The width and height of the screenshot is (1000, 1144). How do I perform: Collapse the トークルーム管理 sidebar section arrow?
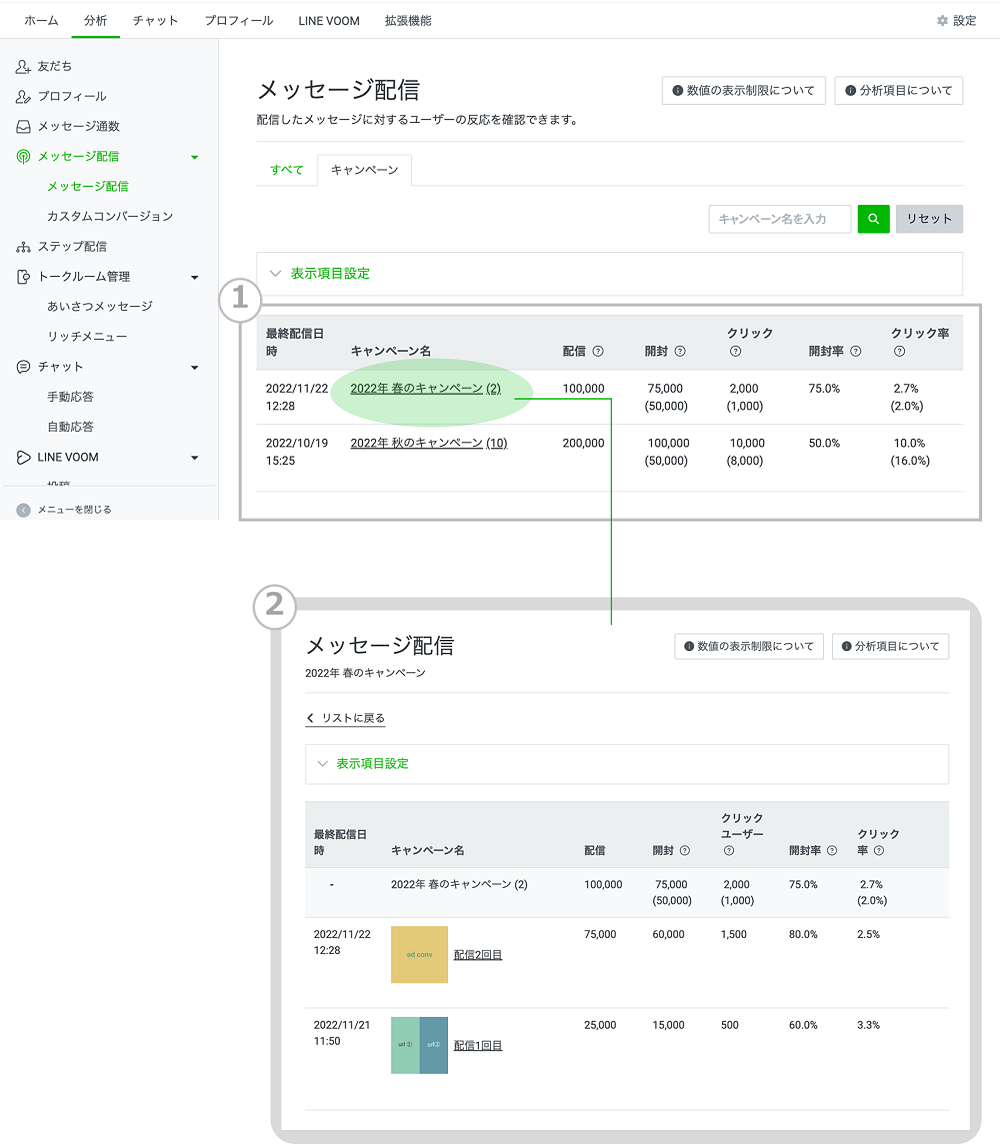pos(194,277)
